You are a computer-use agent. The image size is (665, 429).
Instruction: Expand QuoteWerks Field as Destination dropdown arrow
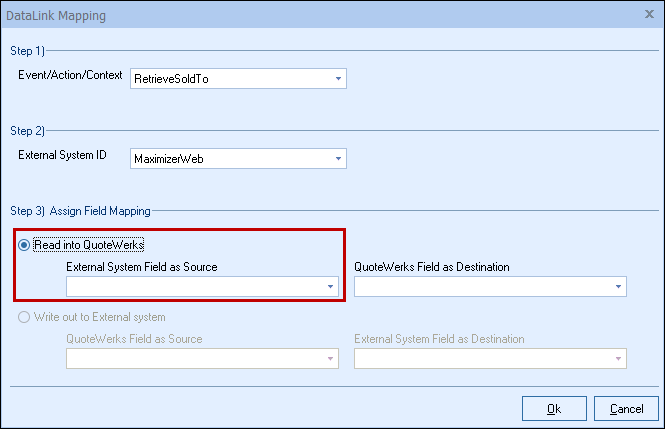[619, 287]
